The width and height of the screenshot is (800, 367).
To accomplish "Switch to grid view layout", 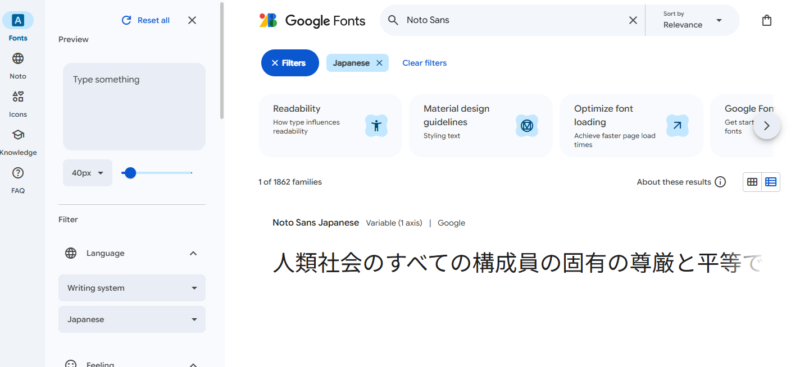I will (x=752, y=182).
